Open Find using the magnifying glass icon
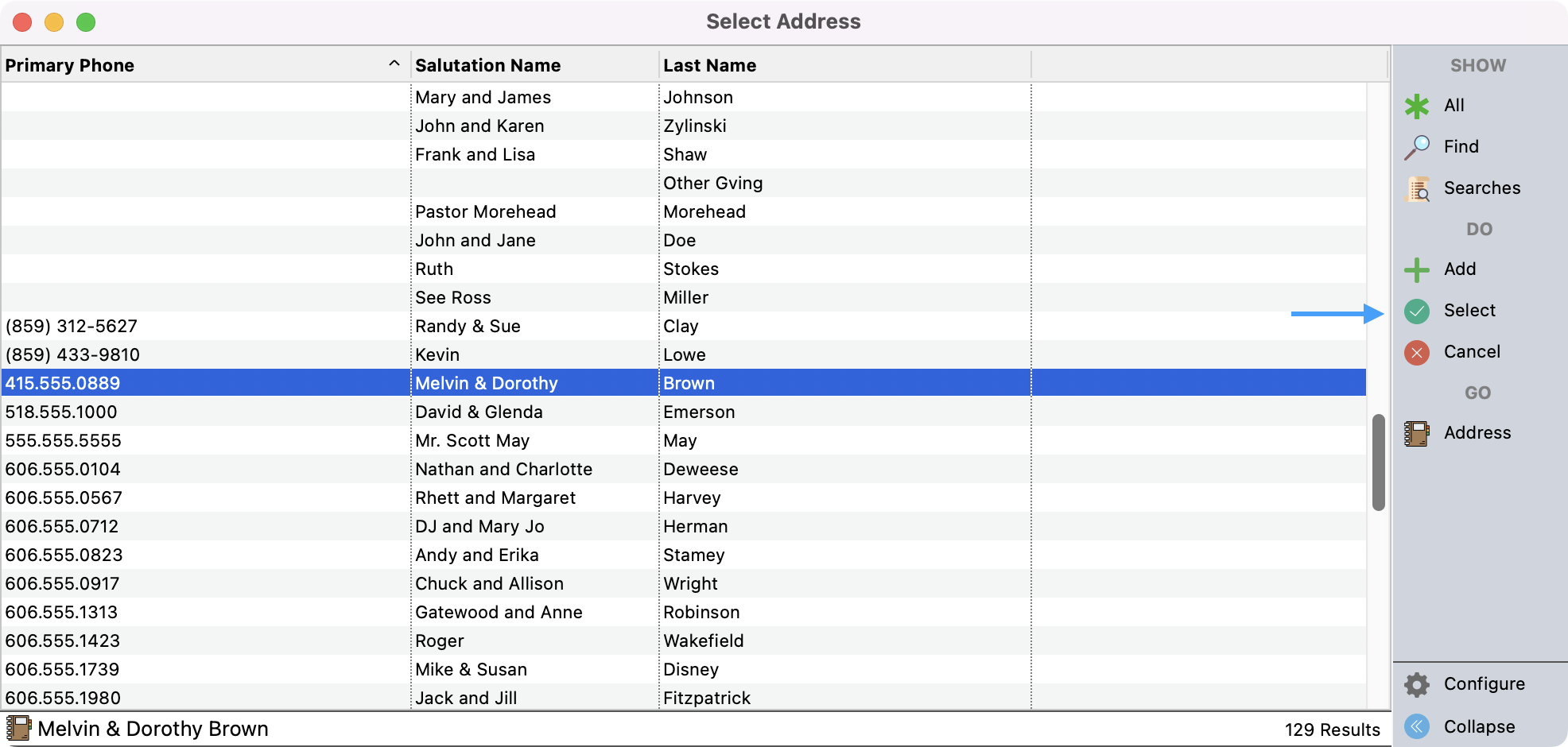 pos(1417,147)
